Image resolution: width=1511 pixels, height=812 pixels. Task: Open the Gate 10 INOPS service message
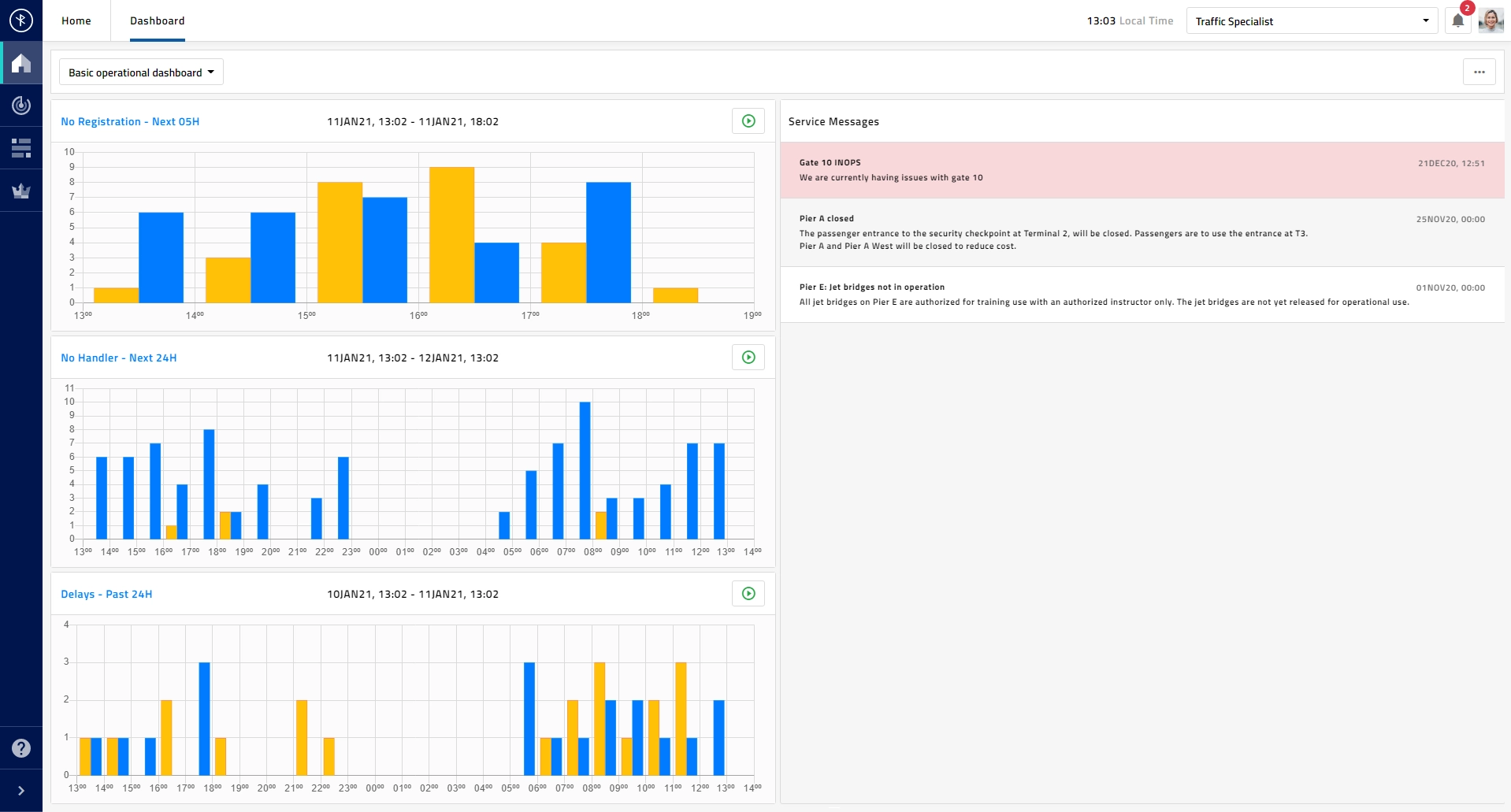1142,170
